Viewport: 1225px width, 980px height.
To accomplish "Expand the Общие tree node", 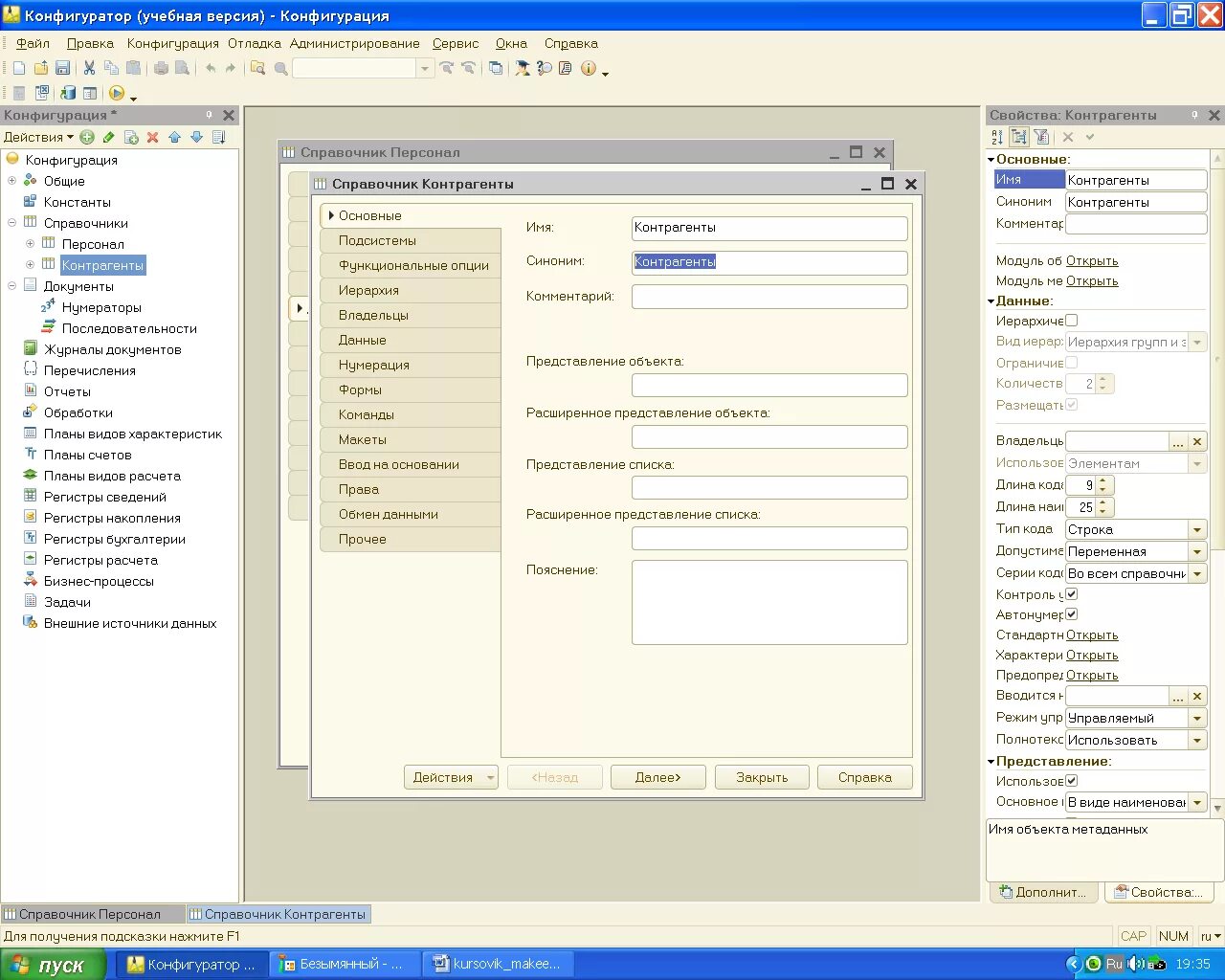I will pos(11,181).
